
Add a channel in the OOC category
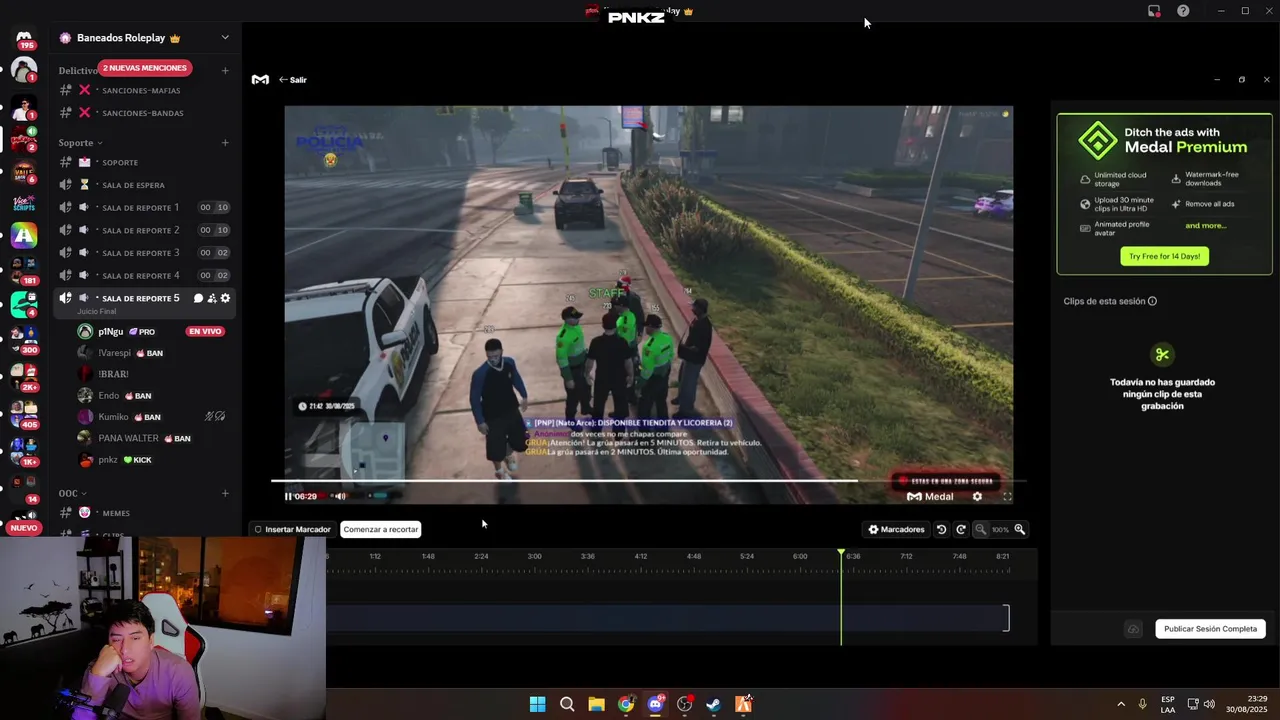point(225,493)
